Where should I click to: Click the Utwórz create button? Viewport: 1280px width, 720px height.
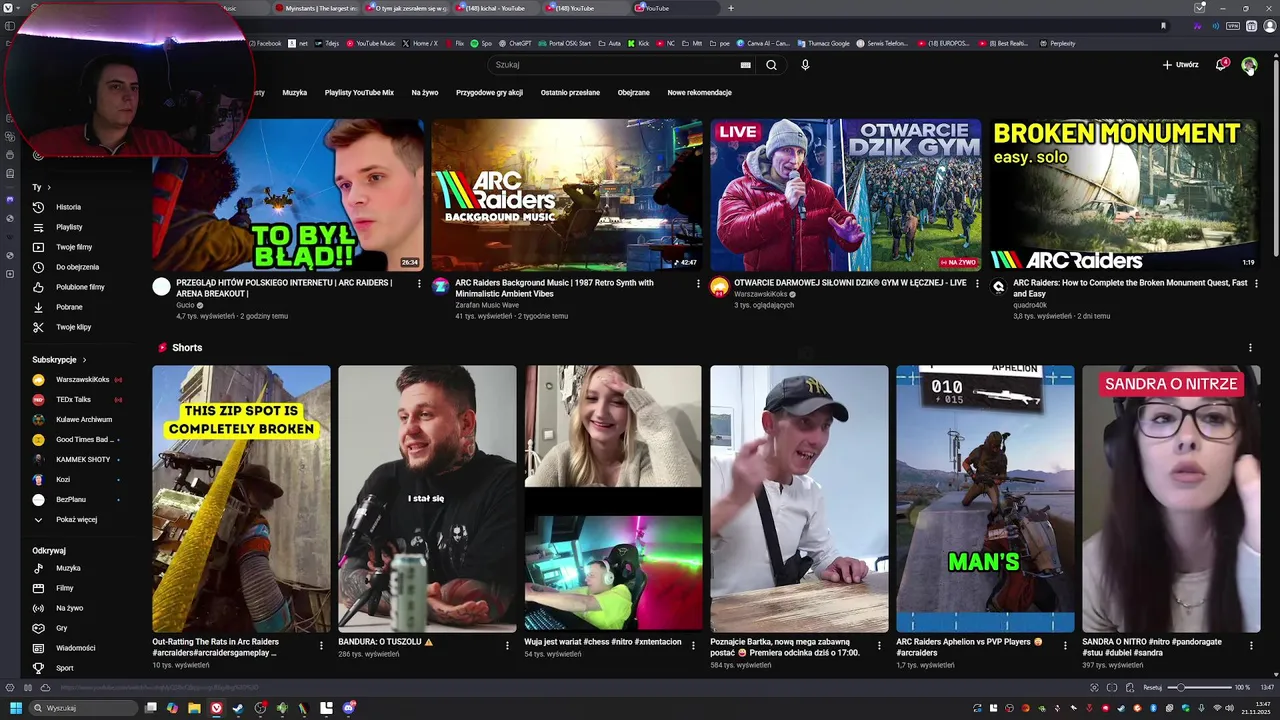click(1181, 65)
